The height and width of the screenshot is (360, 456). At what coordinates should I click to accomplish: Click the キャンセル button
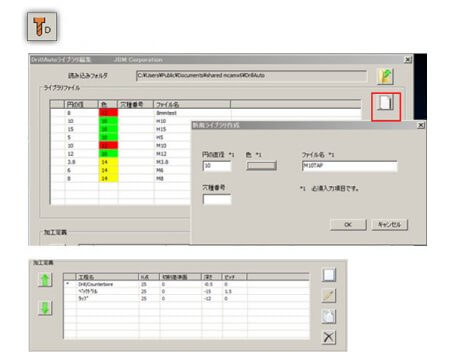pyautogui.click(x=389, y=225)
